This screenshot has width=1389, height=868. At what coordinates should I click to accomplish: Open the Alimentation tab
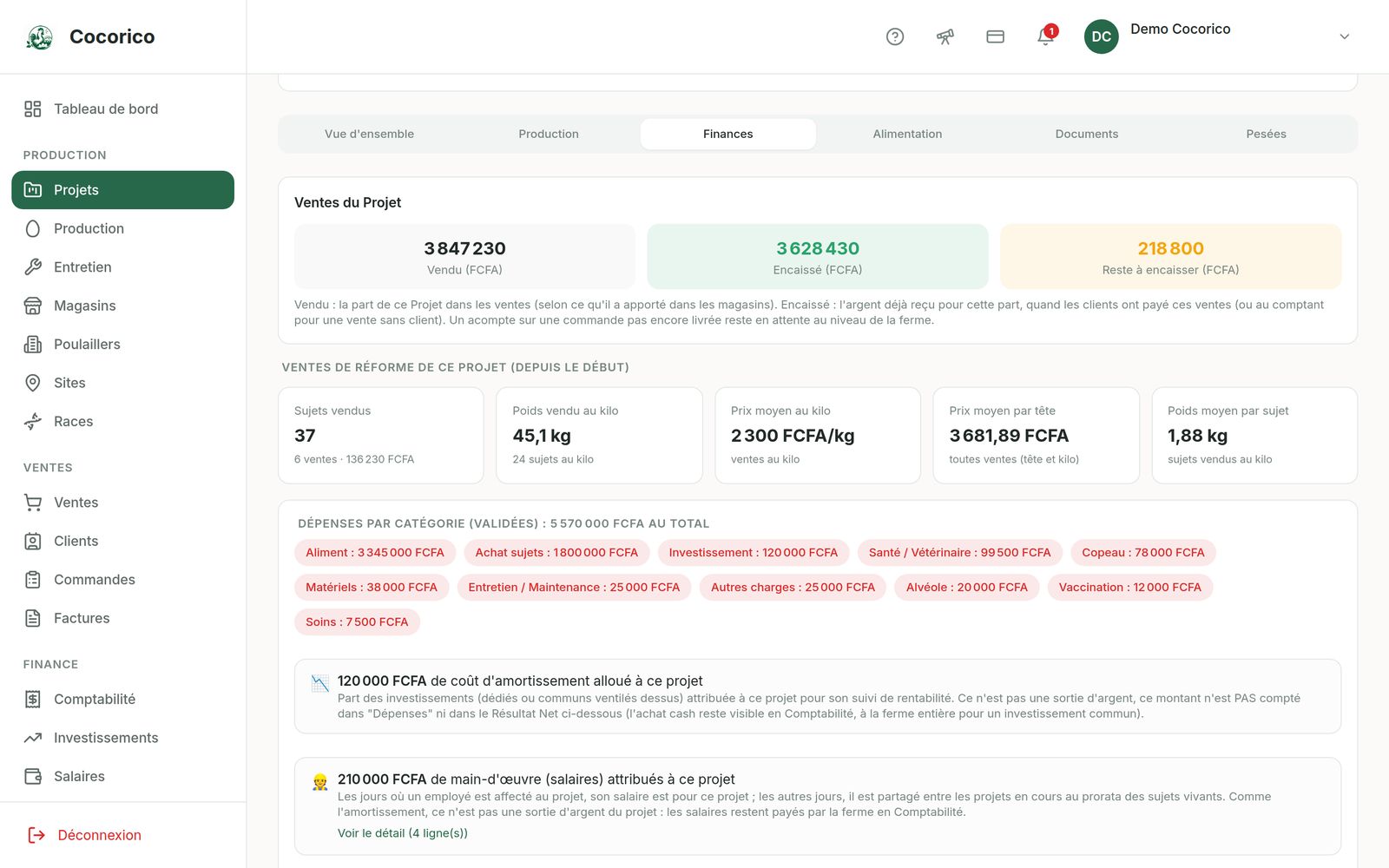[x=907, y=134]
